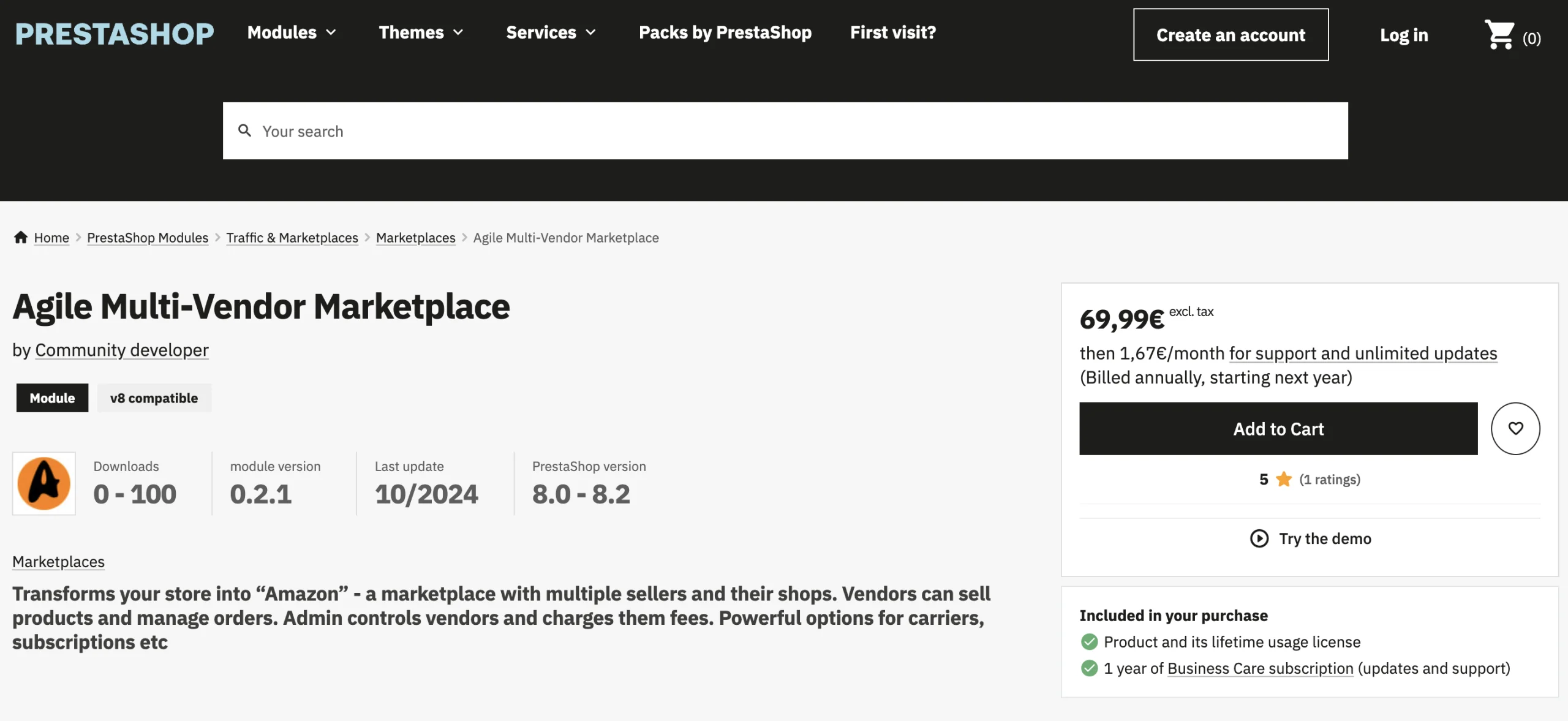Click the PrestaShop logo

[114, 34]
